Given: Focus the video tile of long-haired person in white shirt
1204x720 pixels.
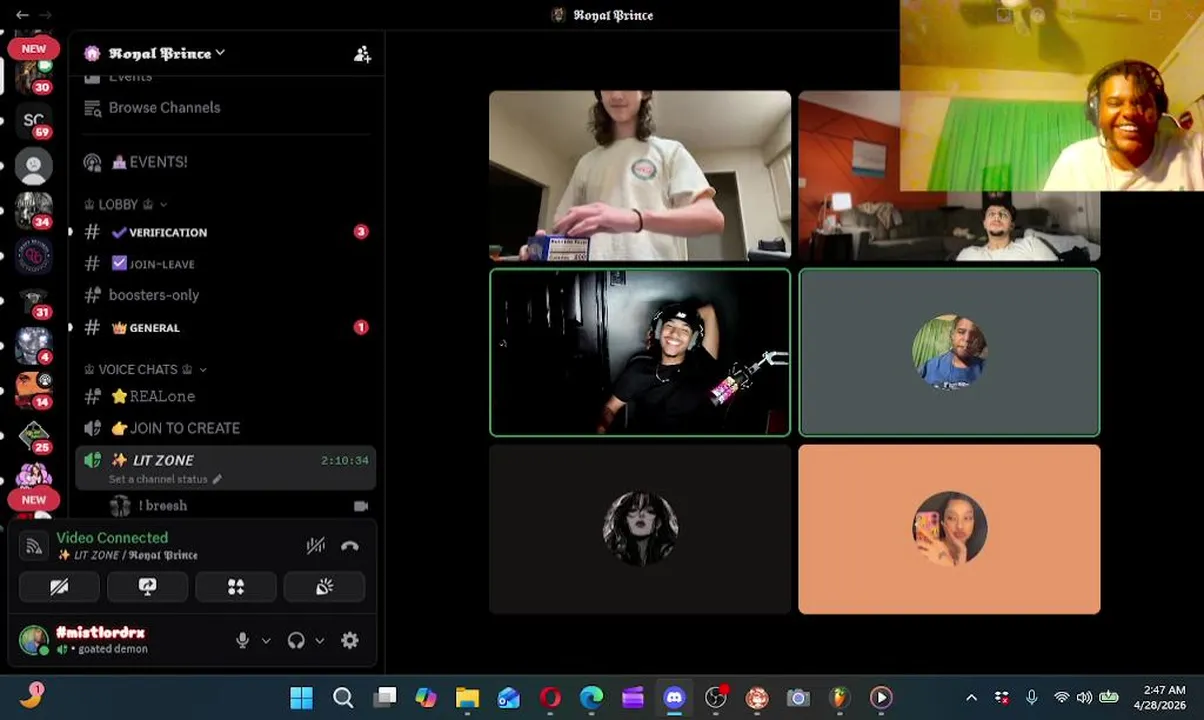Looking at the screenshot, I should [x=640, y=175].
